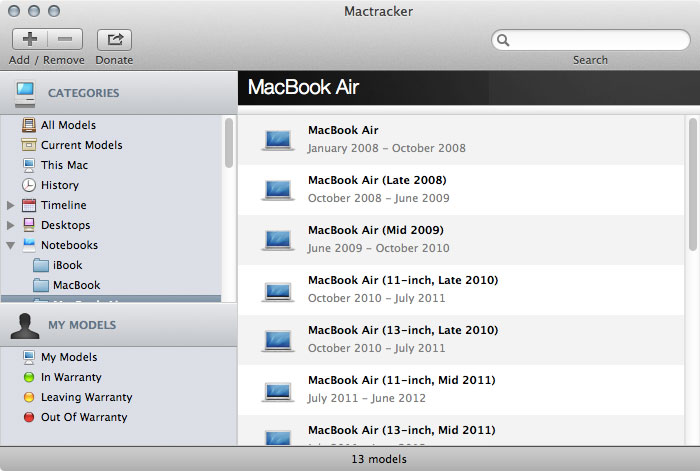Select MacBook Air (Late 2008) title

coord(377,180)
